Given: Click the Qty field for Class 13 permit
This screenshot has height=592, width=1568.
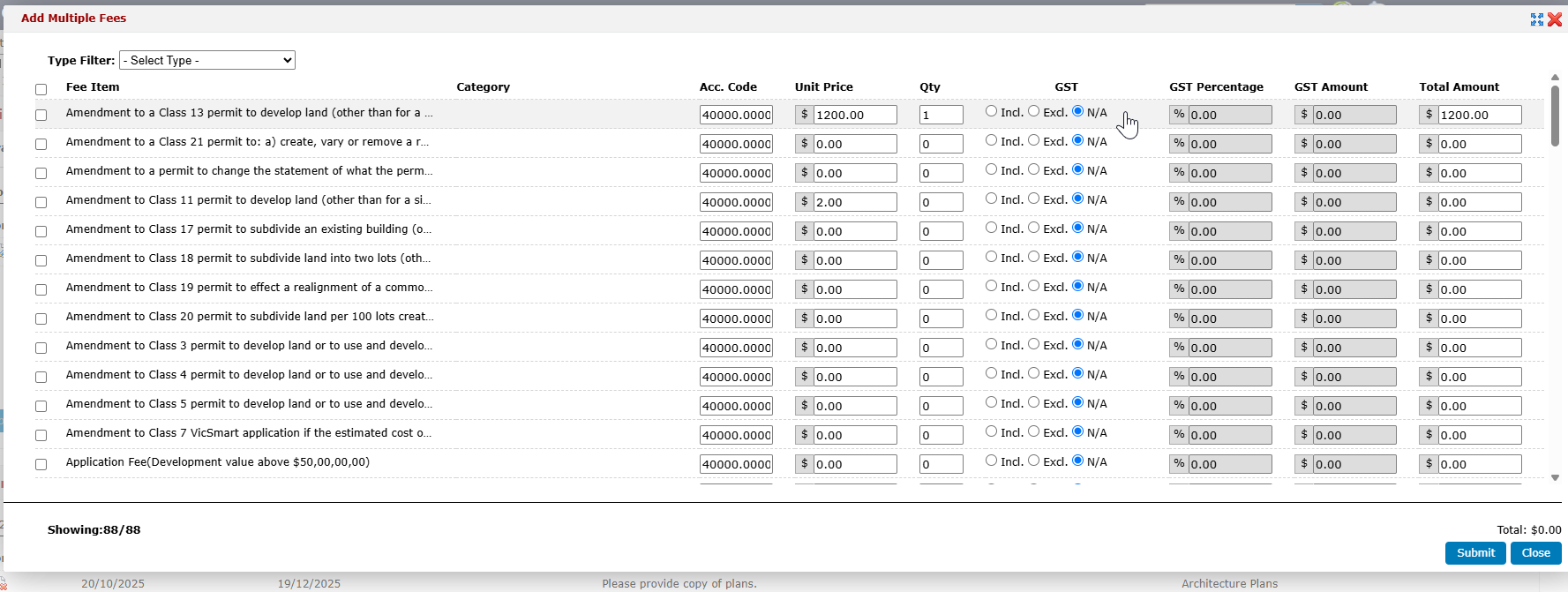Looking at the screenshot, I should pyautogui.click(x=941, y=115).
